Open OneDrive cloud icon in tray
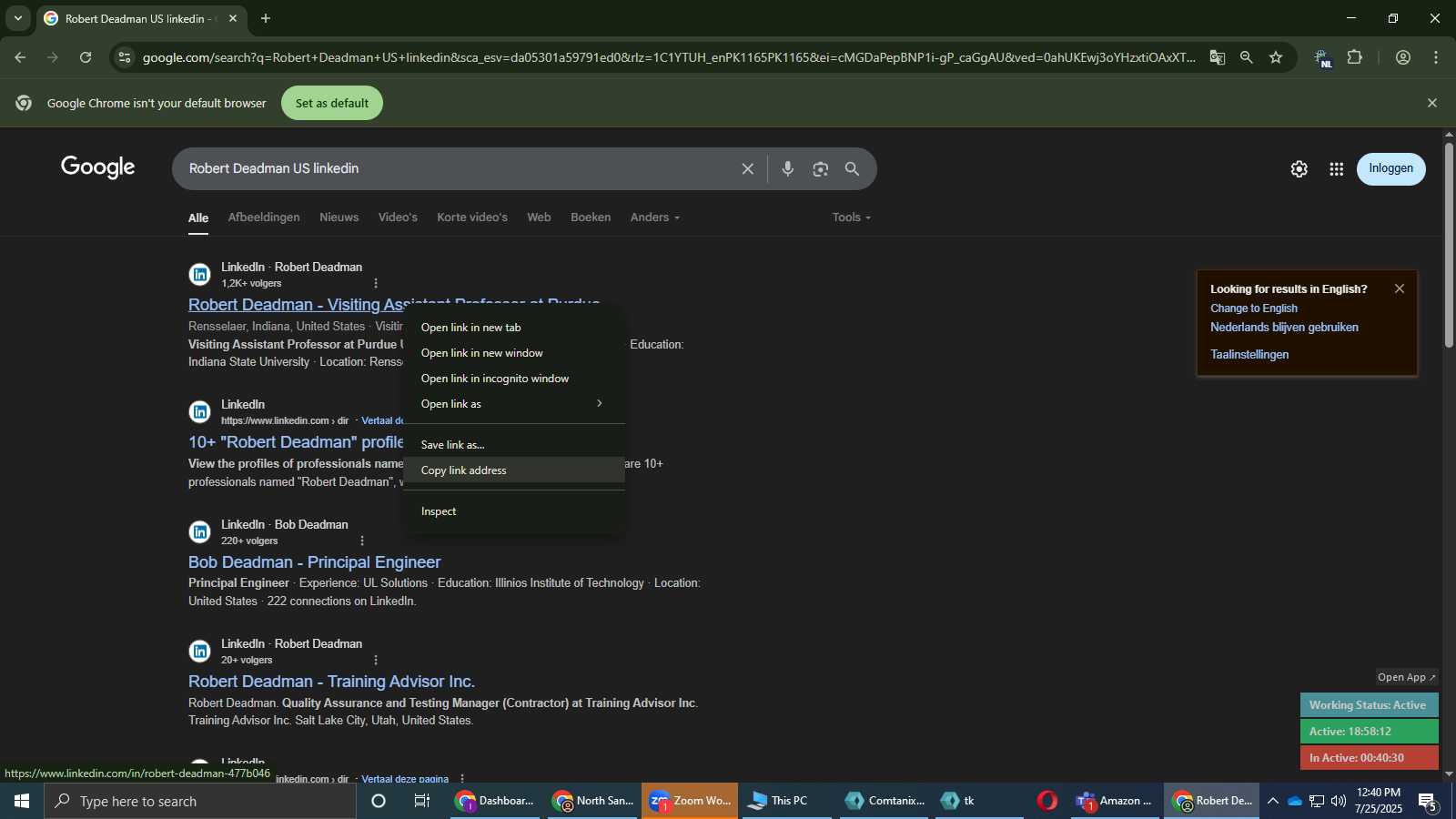1456x819 pixels. pyautogui.click(x=1295, y=801)
